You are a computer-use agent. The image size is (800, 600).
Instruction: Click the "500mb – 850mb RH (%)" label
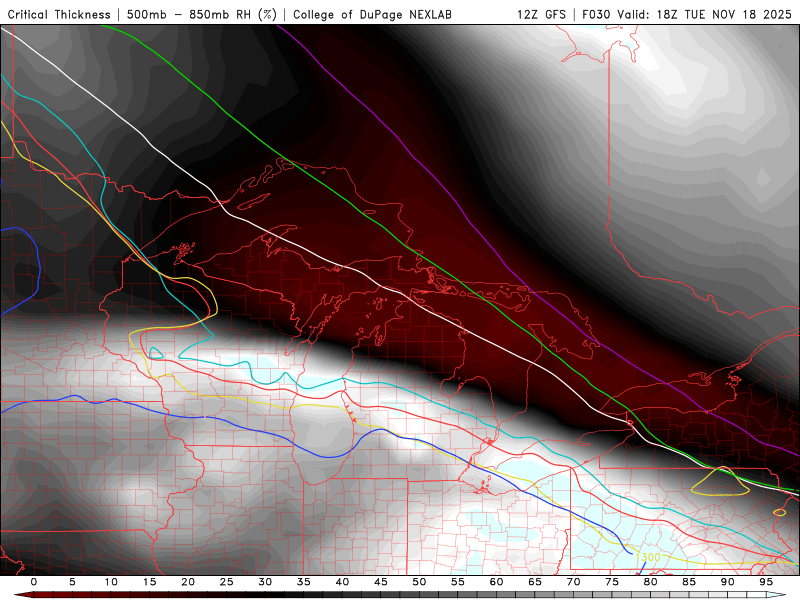[x=202, y=14]
